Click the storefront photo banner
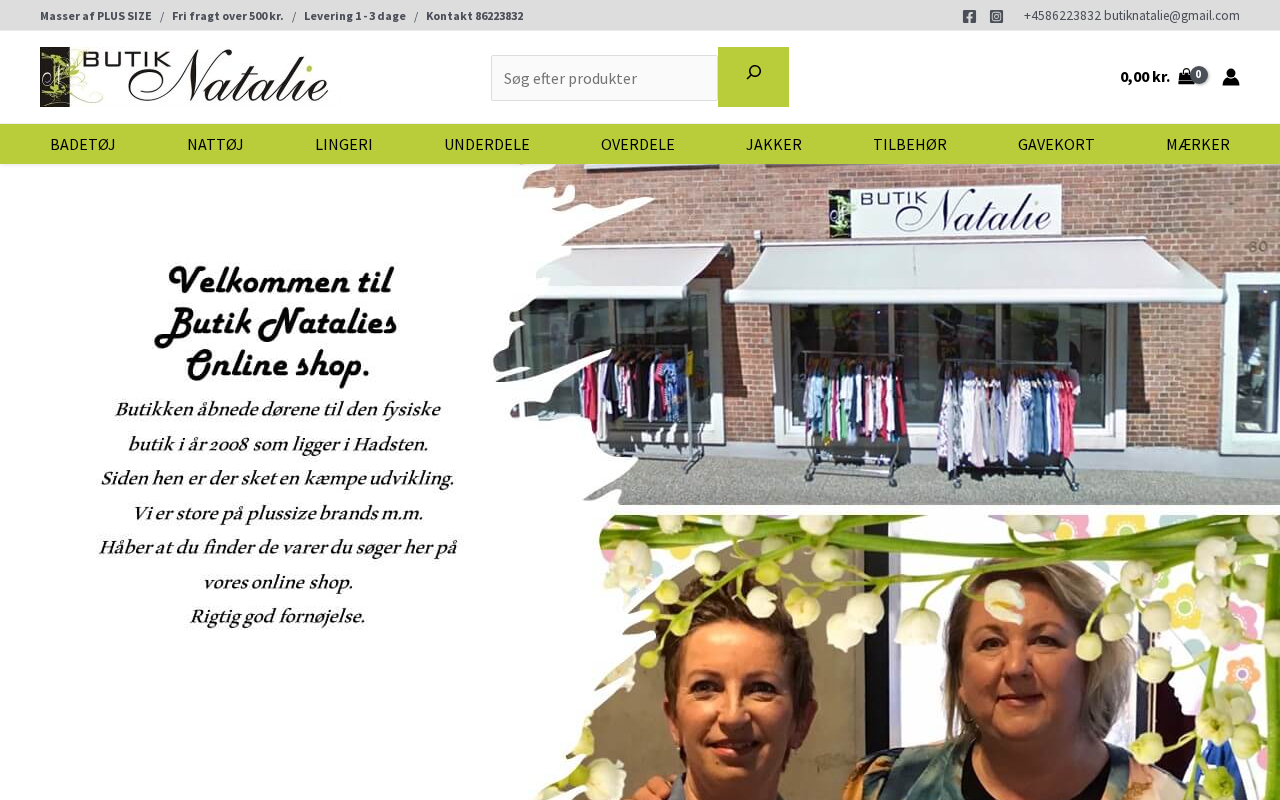Image resolution: width=1280 pixels, height=800 pixels. click(886, 334)
